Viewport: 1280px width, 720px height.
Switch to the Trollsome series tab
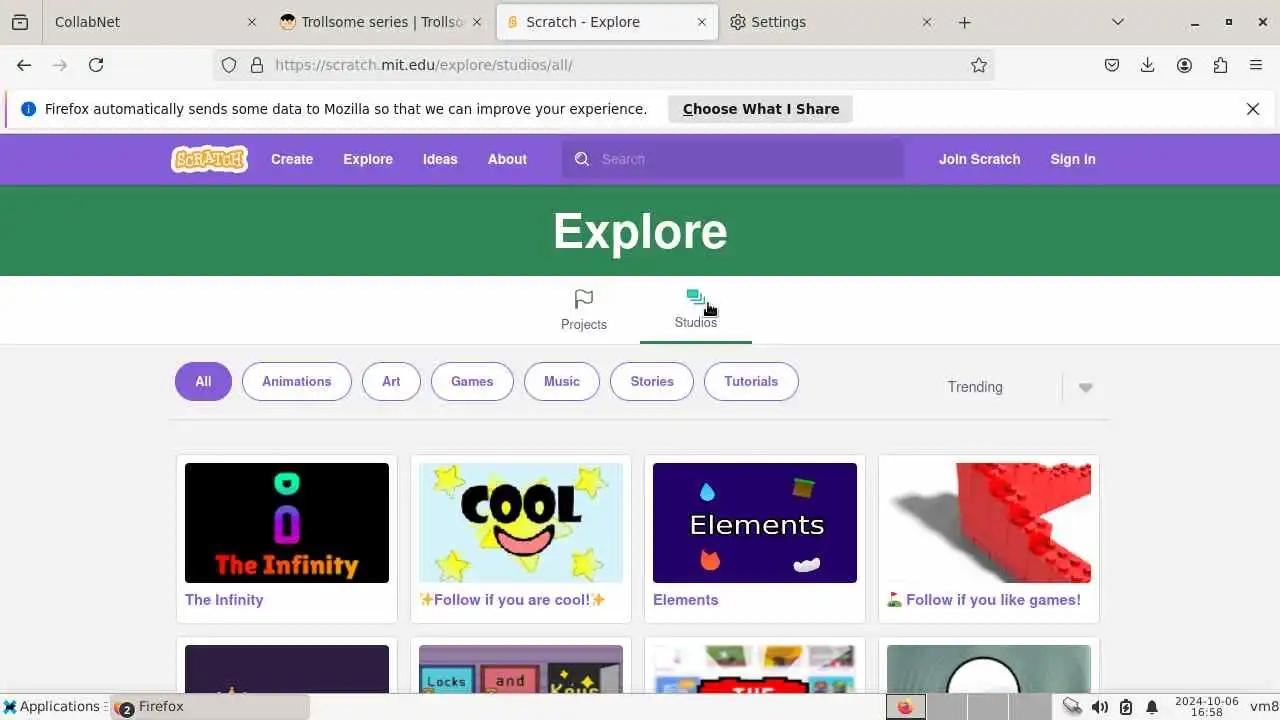(381, 22)
